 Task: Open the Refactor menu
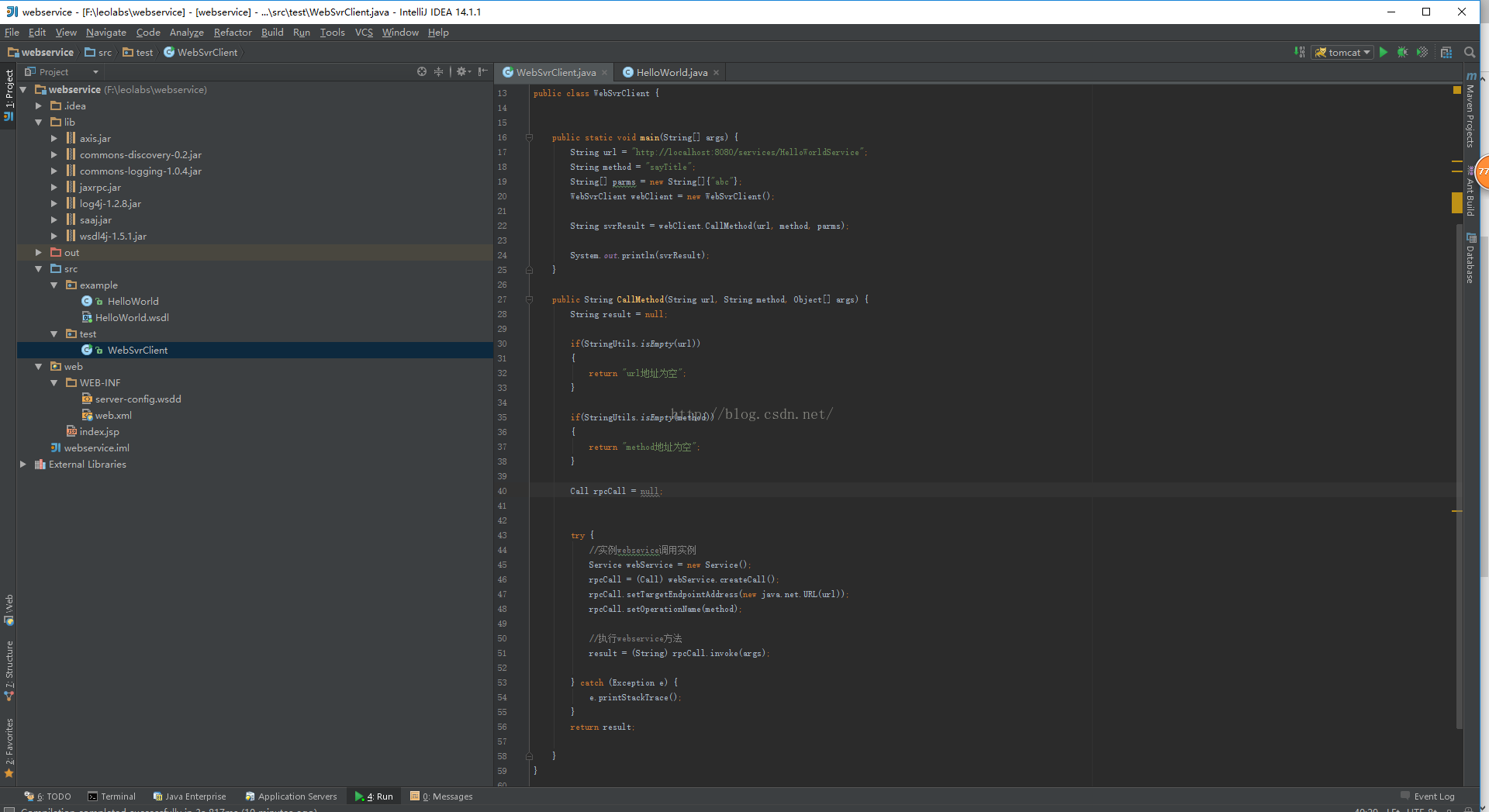pyautogui.click(x=233, y=33)
